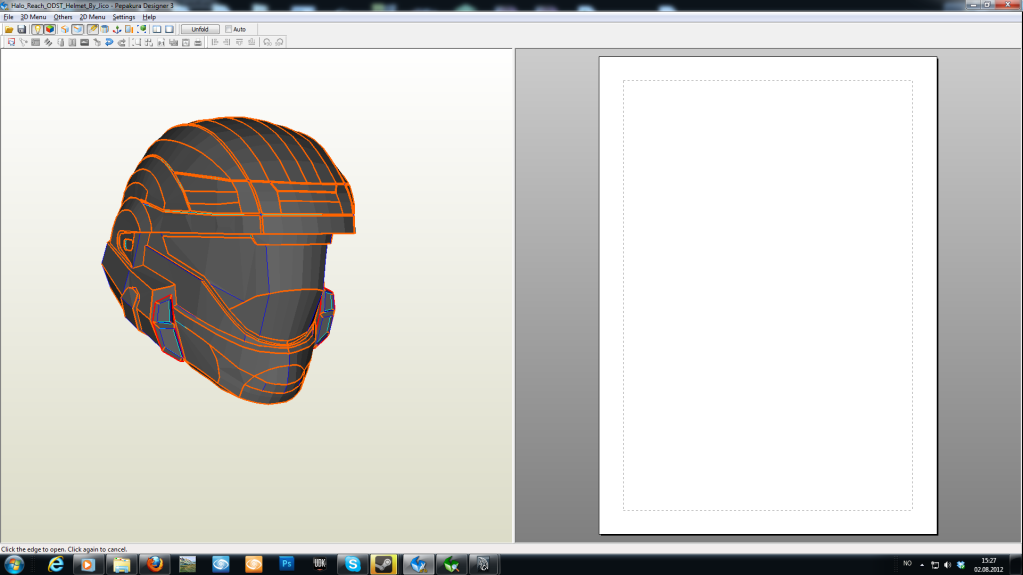
Task: Click the align right icon
Action: coord(227,42)
